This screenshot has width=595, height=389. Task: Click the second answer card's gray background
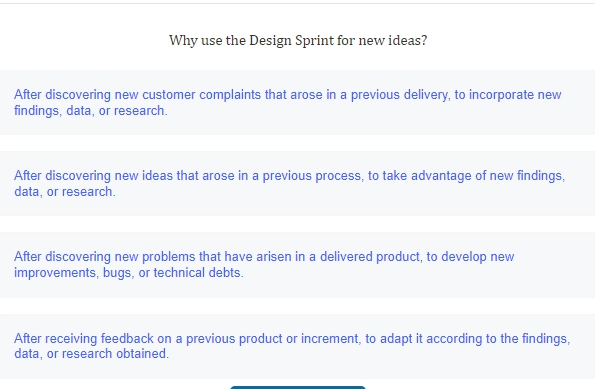[298, 183]
